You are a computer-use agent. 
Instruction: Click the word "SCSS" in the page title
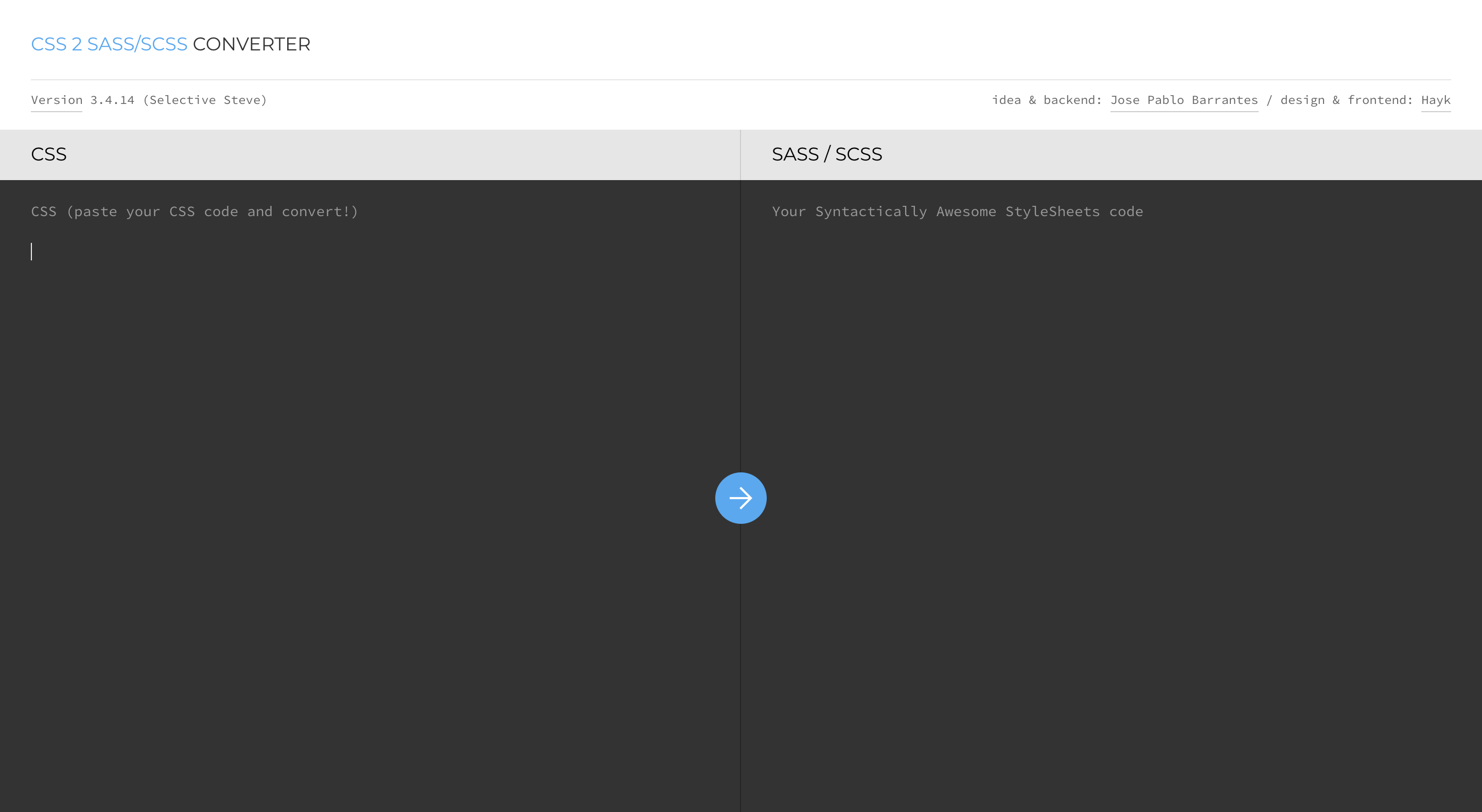(164, 44)
